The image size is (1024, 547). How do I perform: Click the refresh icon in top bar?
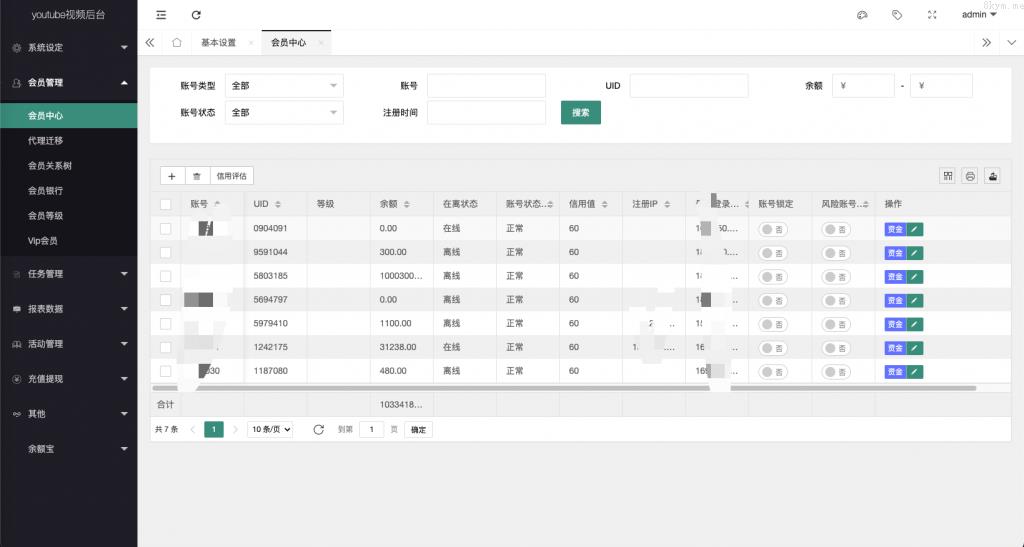[196, 15]
